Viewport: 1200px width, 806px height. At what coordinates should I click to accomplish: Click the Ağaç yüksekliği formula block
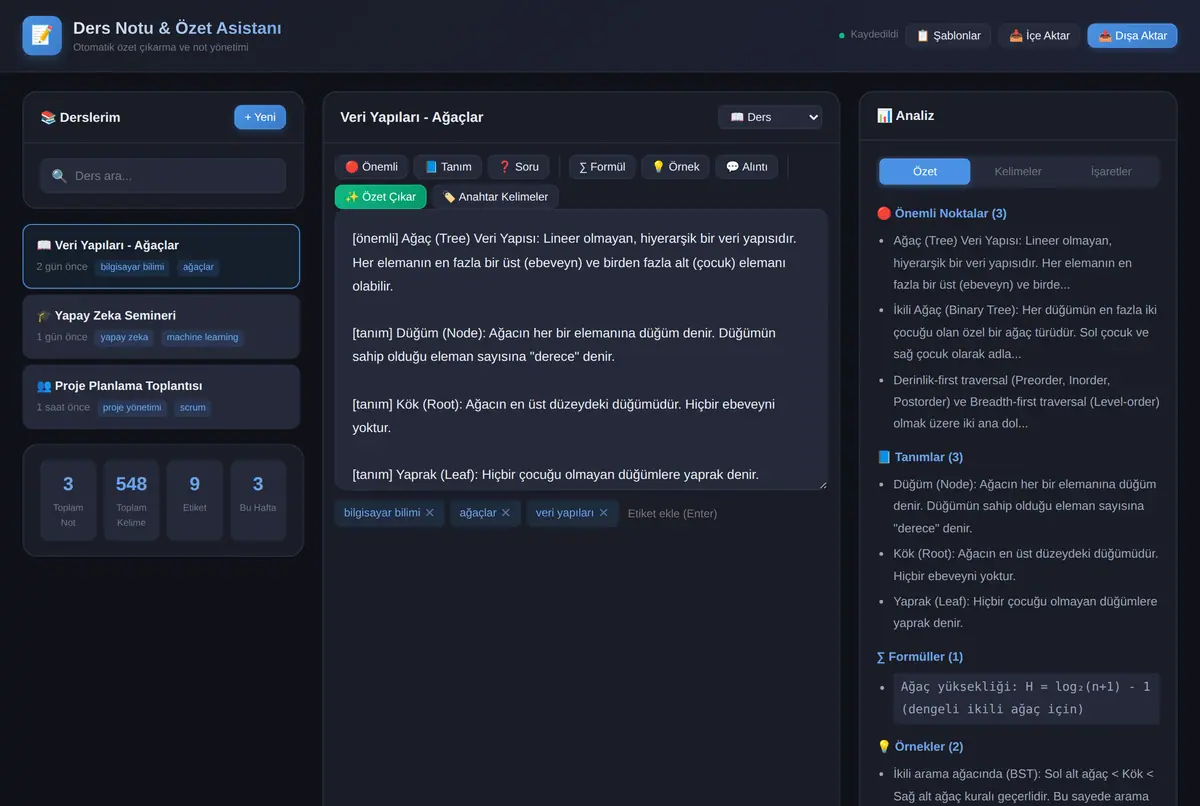click(1026, 698)
